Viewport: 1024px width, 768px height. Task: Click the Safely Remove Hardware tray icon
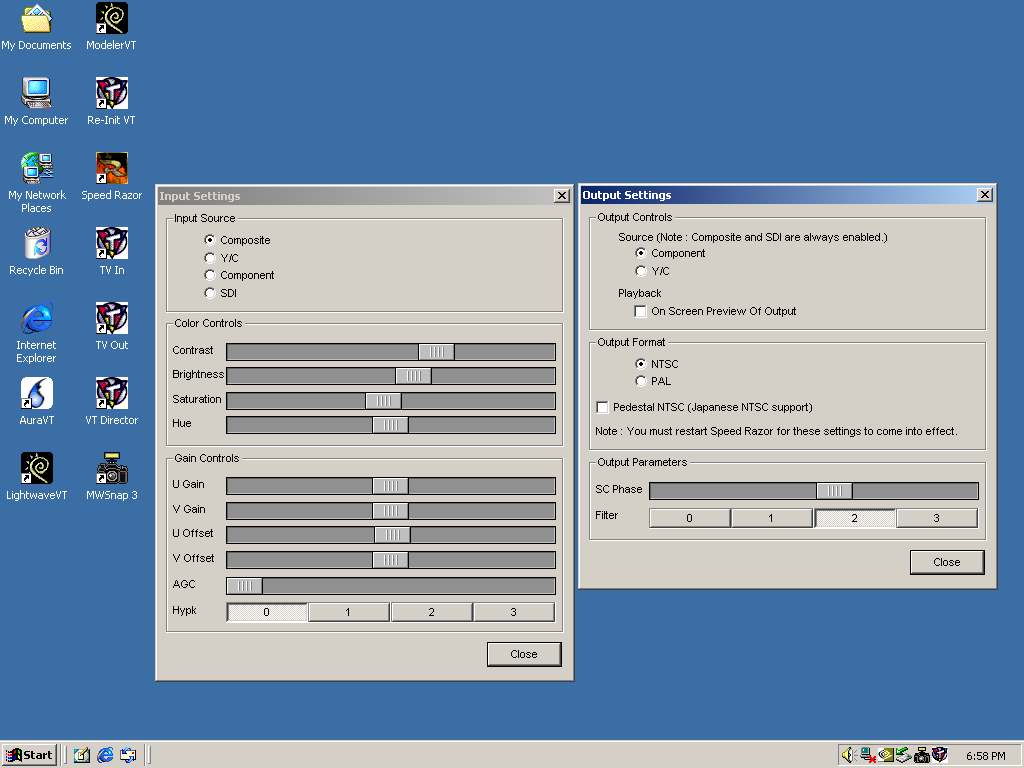click(903, 756)
